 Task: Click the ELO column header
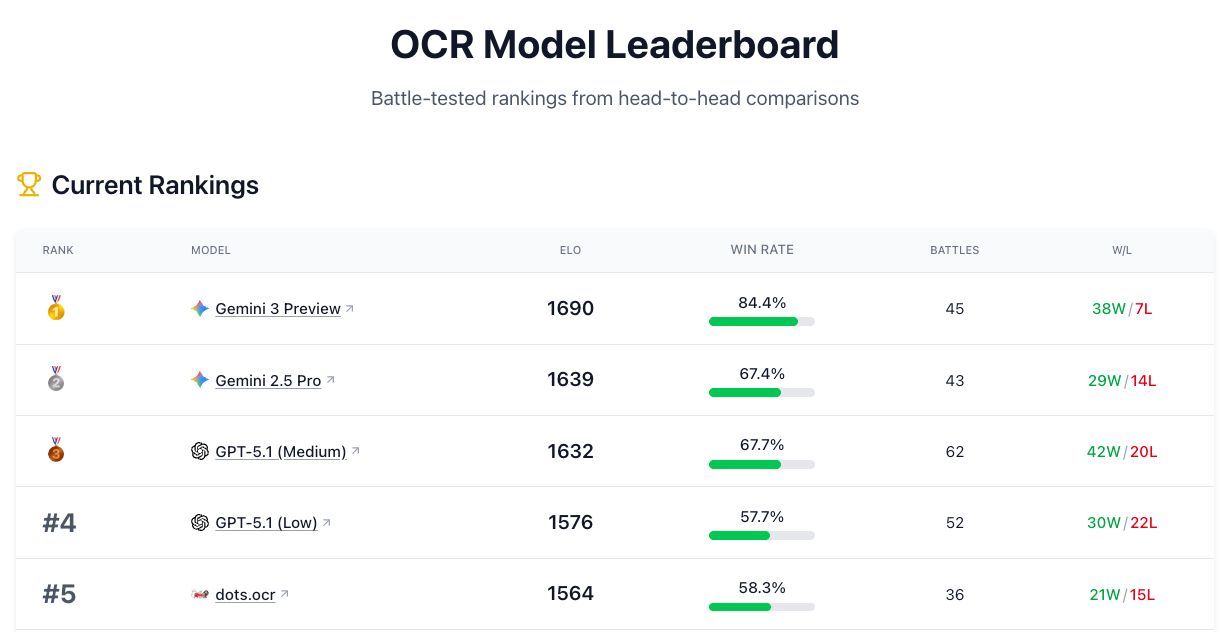[x=571, y=250]
